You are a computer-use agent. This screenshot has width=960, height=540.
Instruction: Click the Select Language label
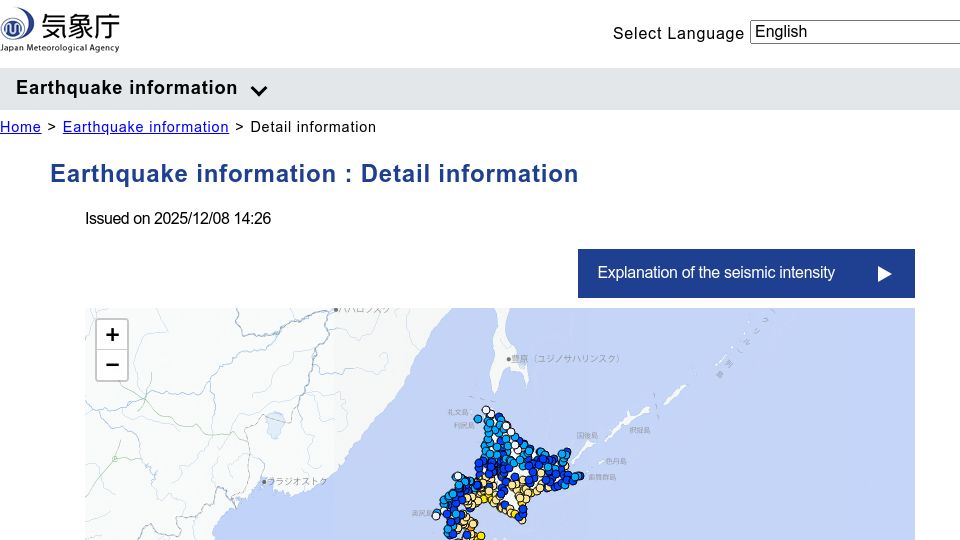(x=678, y=33)
